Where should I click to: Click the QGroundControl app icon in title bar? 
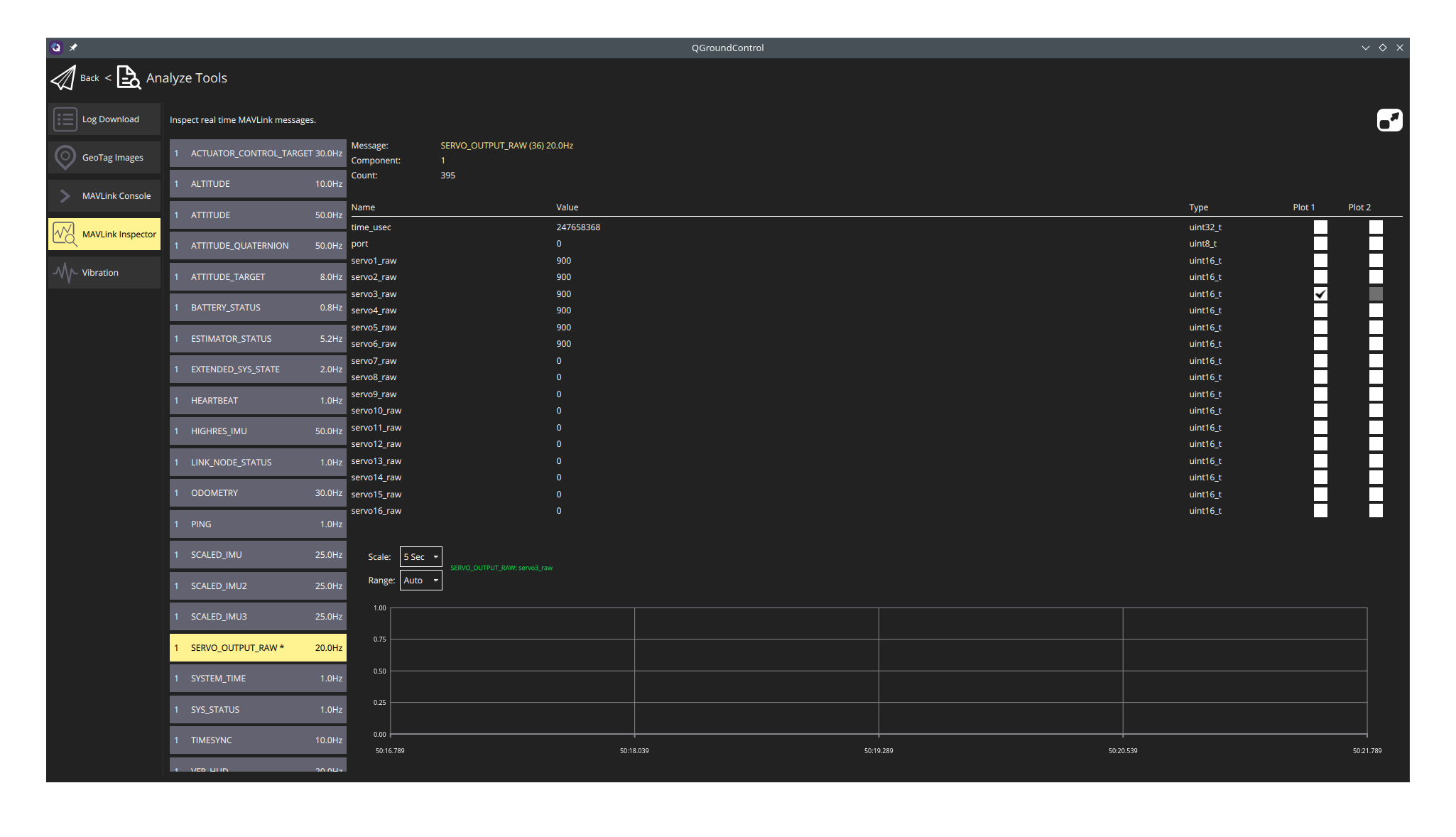pos(56,48)
